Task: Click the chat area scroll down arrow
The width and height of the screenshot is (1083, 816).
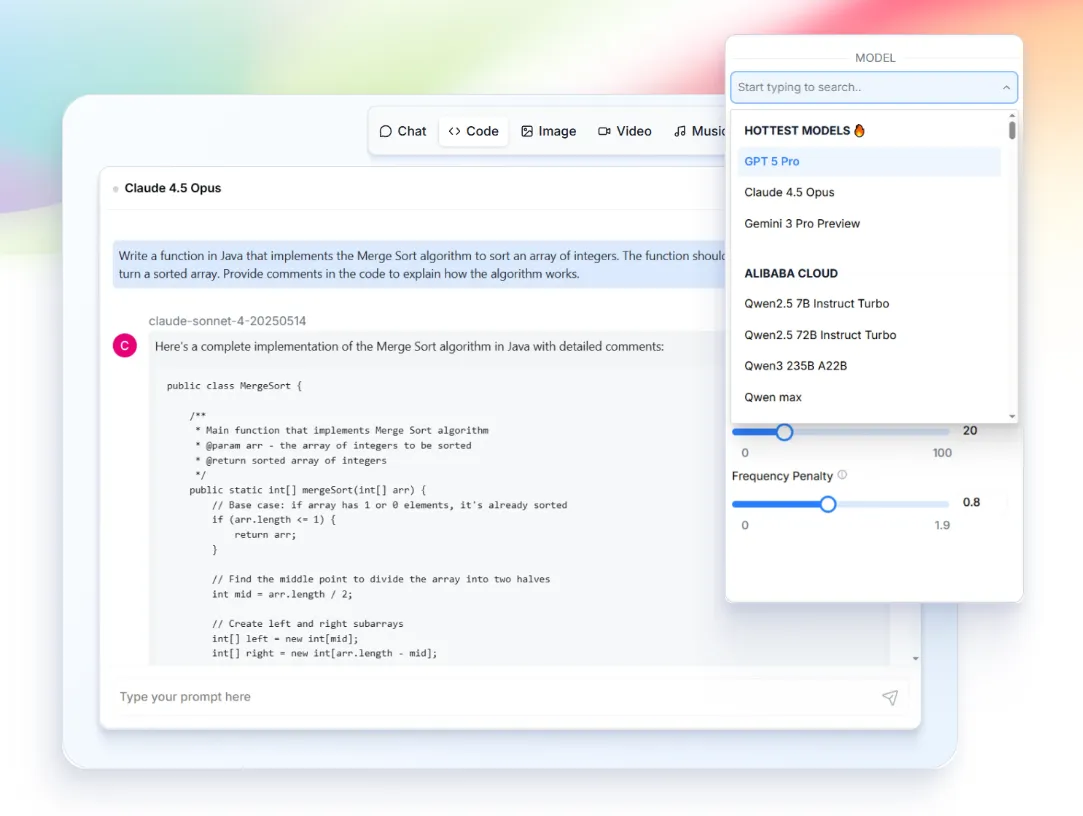Action: coord(916,658)
